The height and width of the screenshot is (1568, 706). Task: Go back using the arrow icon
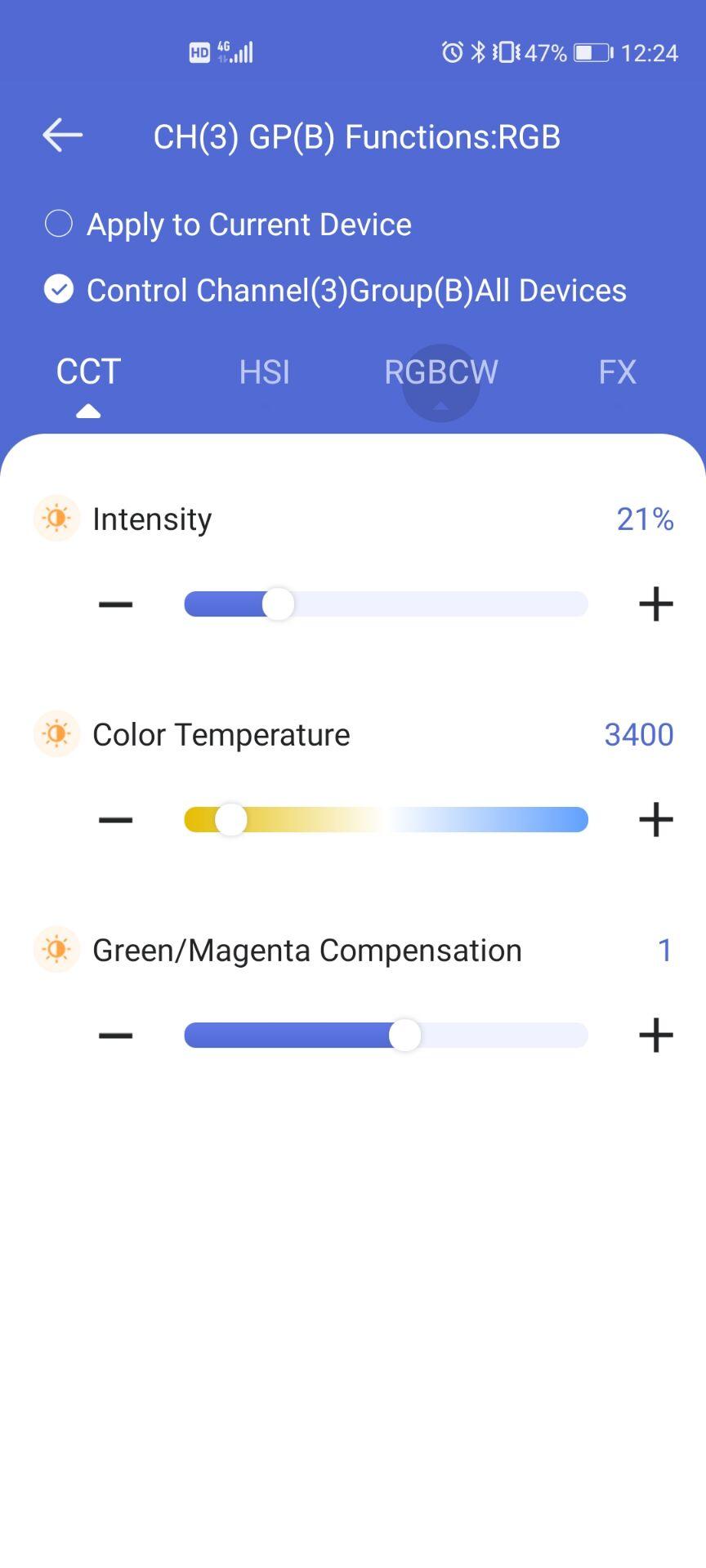[x=62, y=135]
